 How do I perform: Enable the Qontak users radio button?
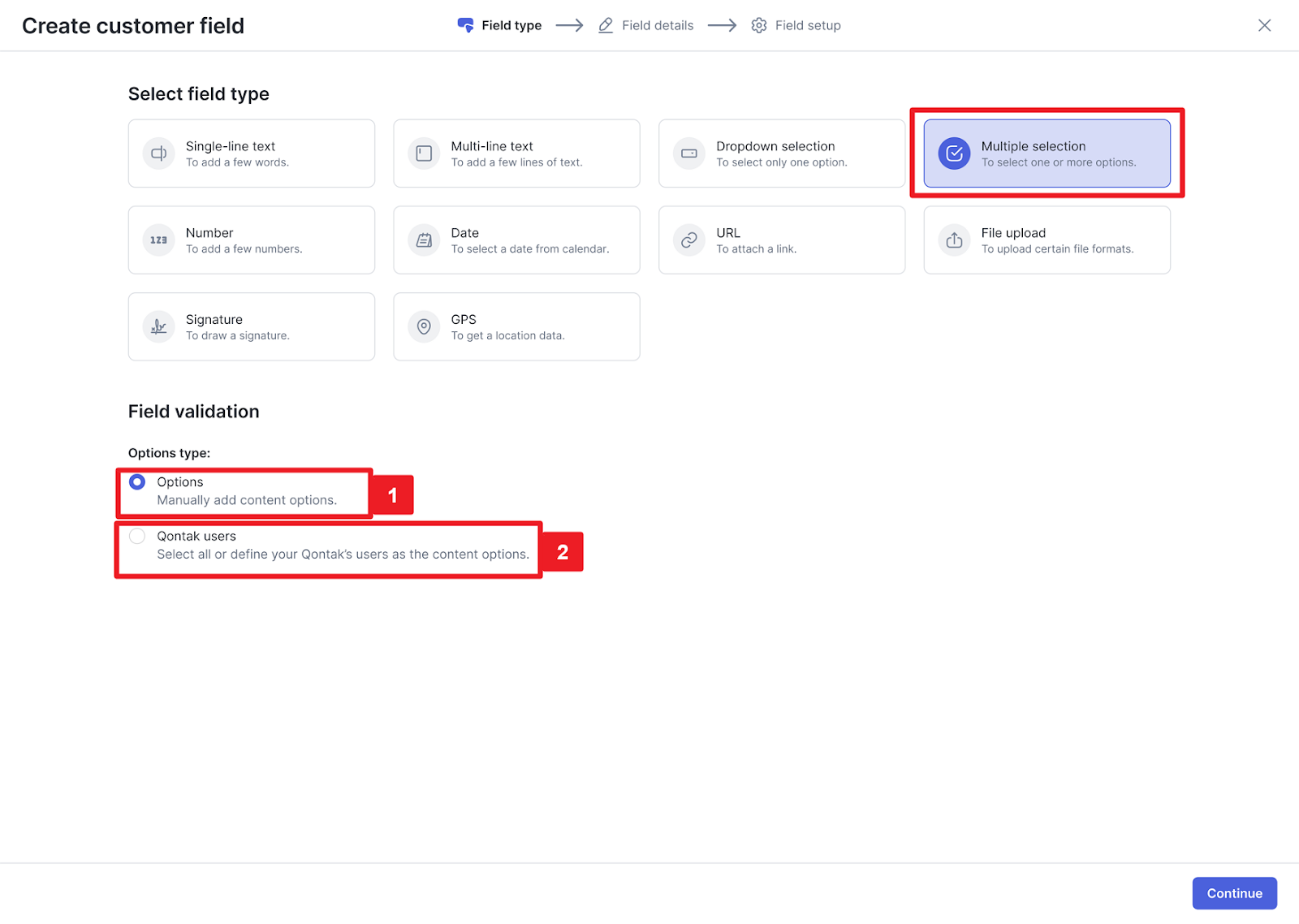tap(137, 536)
